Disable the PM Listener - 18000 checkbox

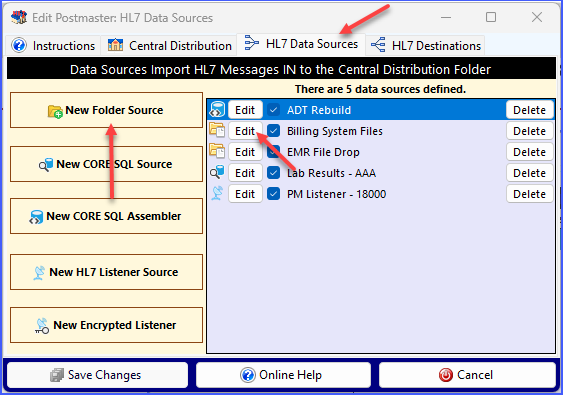[x=273, y=194]
